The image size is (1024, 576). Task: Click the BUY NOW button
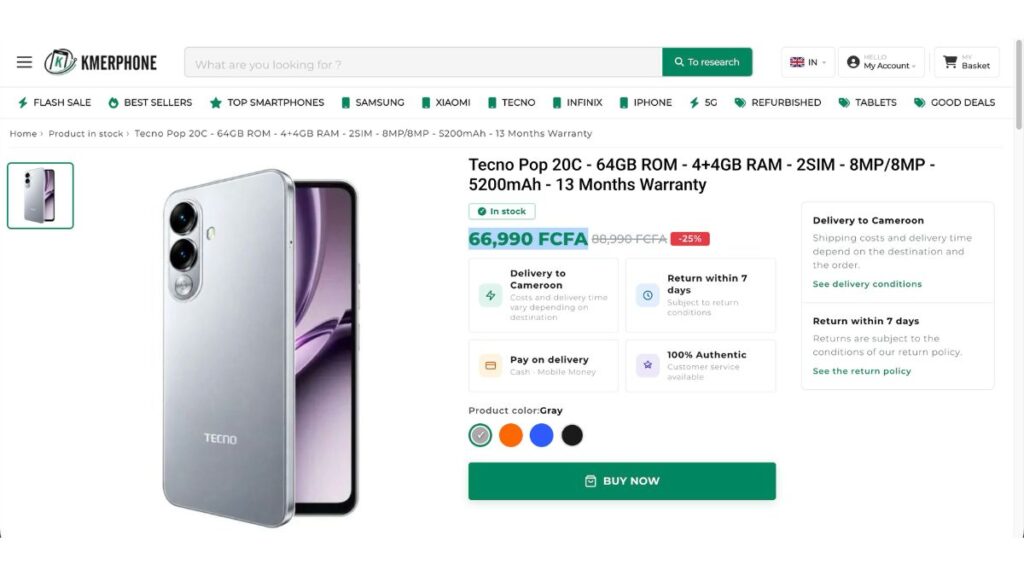[x=622, y=481]
